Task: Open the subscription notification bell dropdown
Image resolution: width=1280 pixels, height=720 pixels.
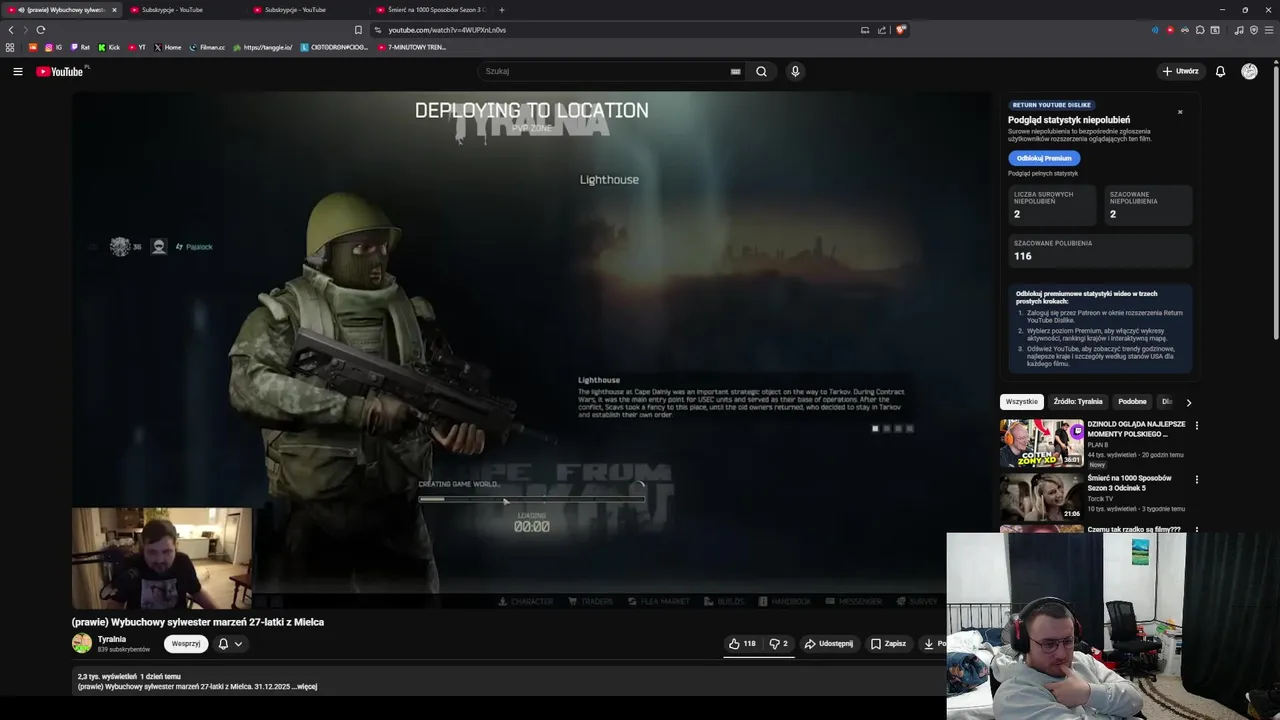Action: [230, 644]
